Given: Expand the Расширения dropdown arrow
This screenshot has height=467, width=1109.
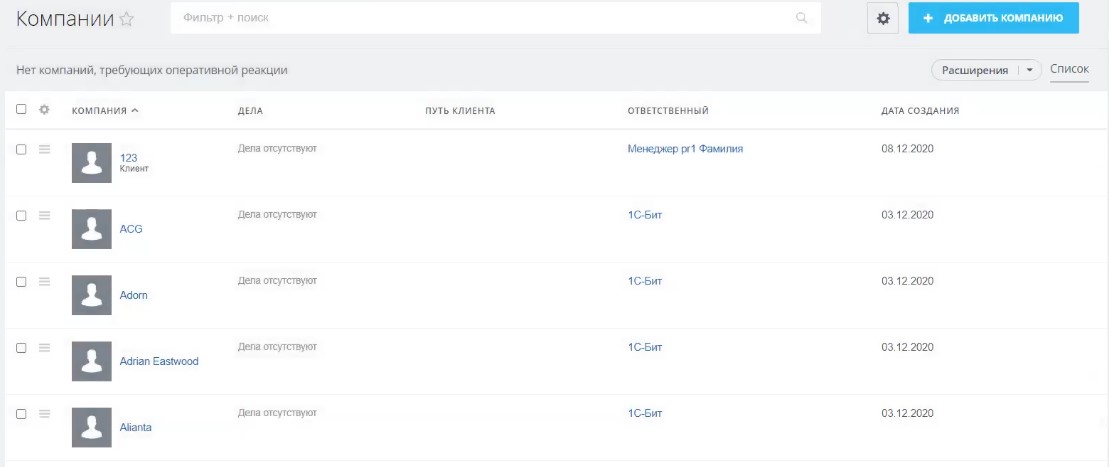Looking at the screenshot, I should tap(1028, 71).
